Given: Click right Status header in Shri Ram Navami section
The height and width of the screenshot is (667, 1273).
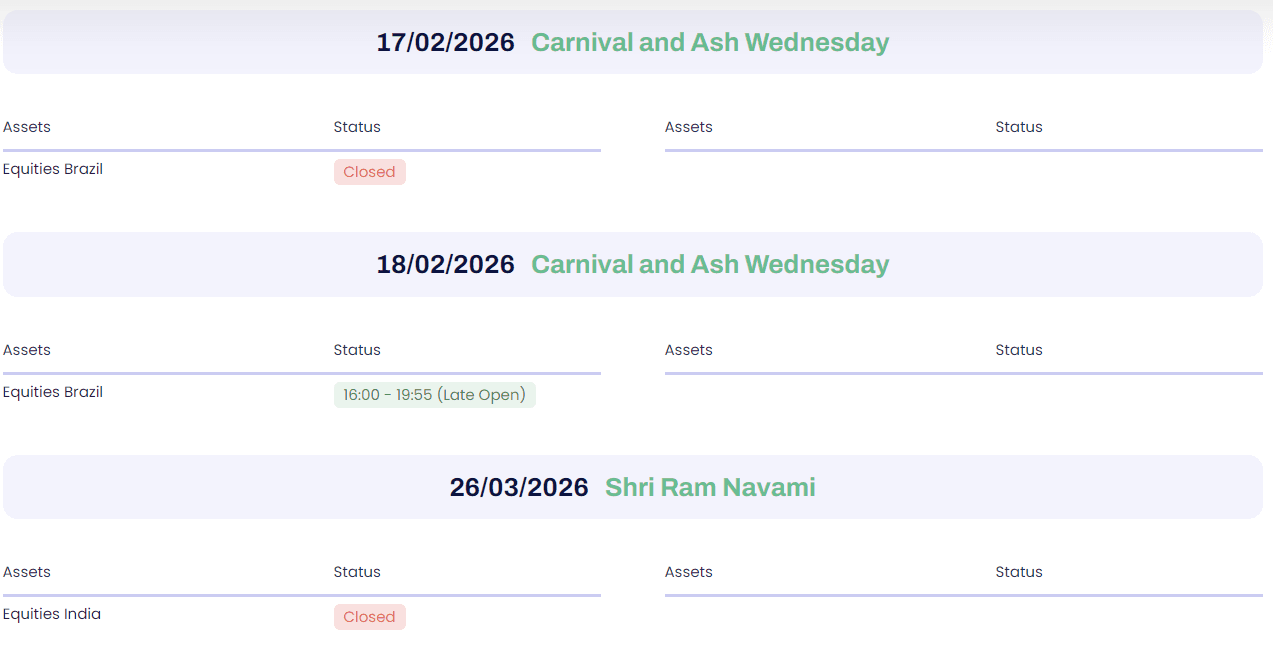Looking at the screenshot, I should (x=1019, y=572).
